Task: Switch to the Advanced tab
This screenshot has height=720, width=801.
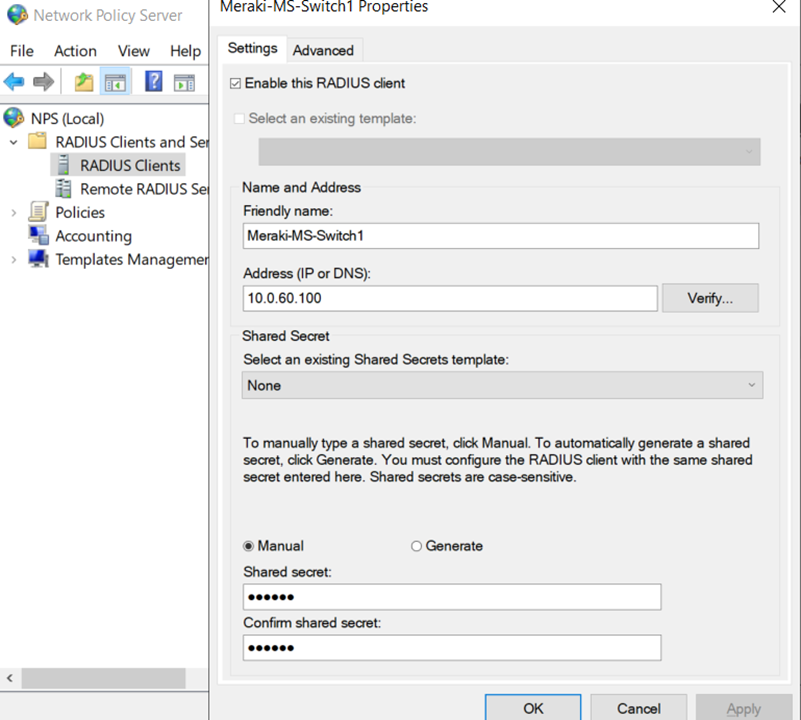Action: (323, 51)
